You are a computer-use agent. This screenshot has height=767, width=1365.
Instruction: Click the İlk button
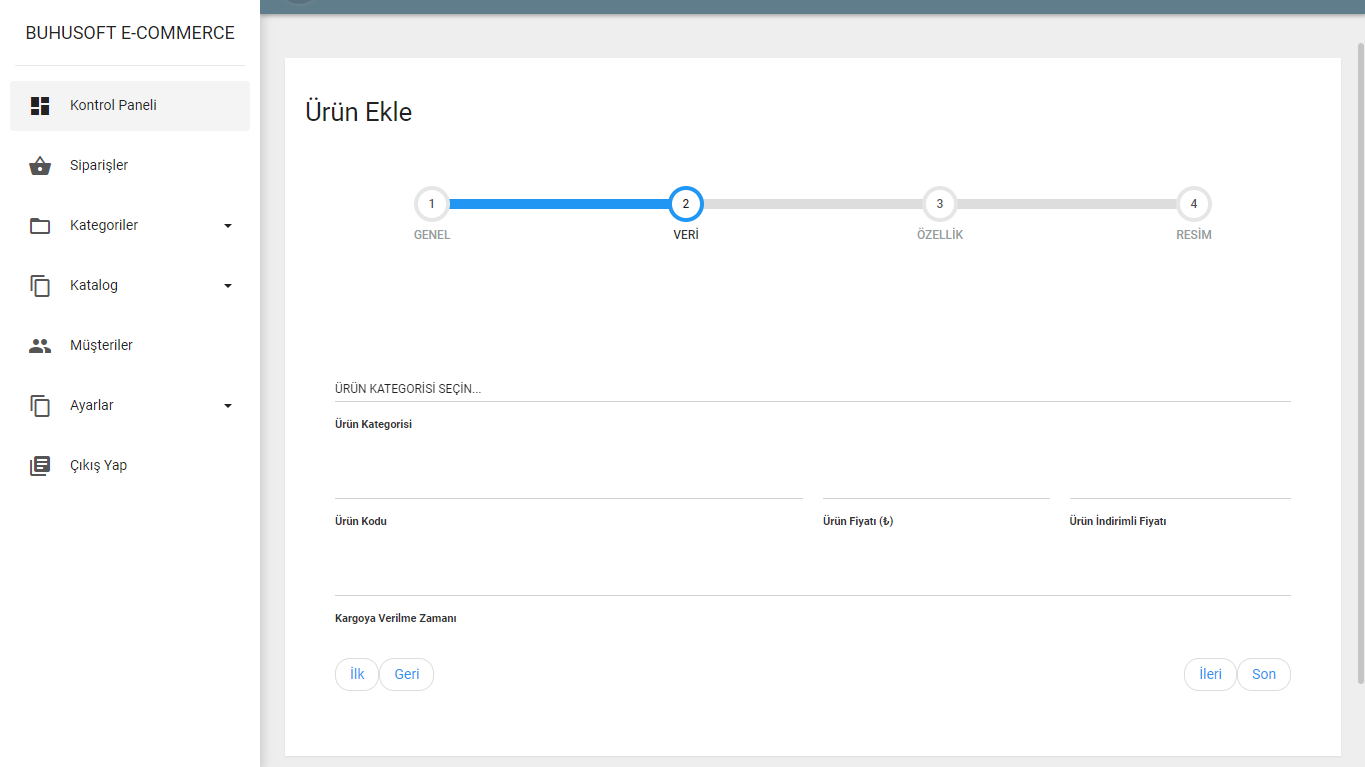(357, 674)
